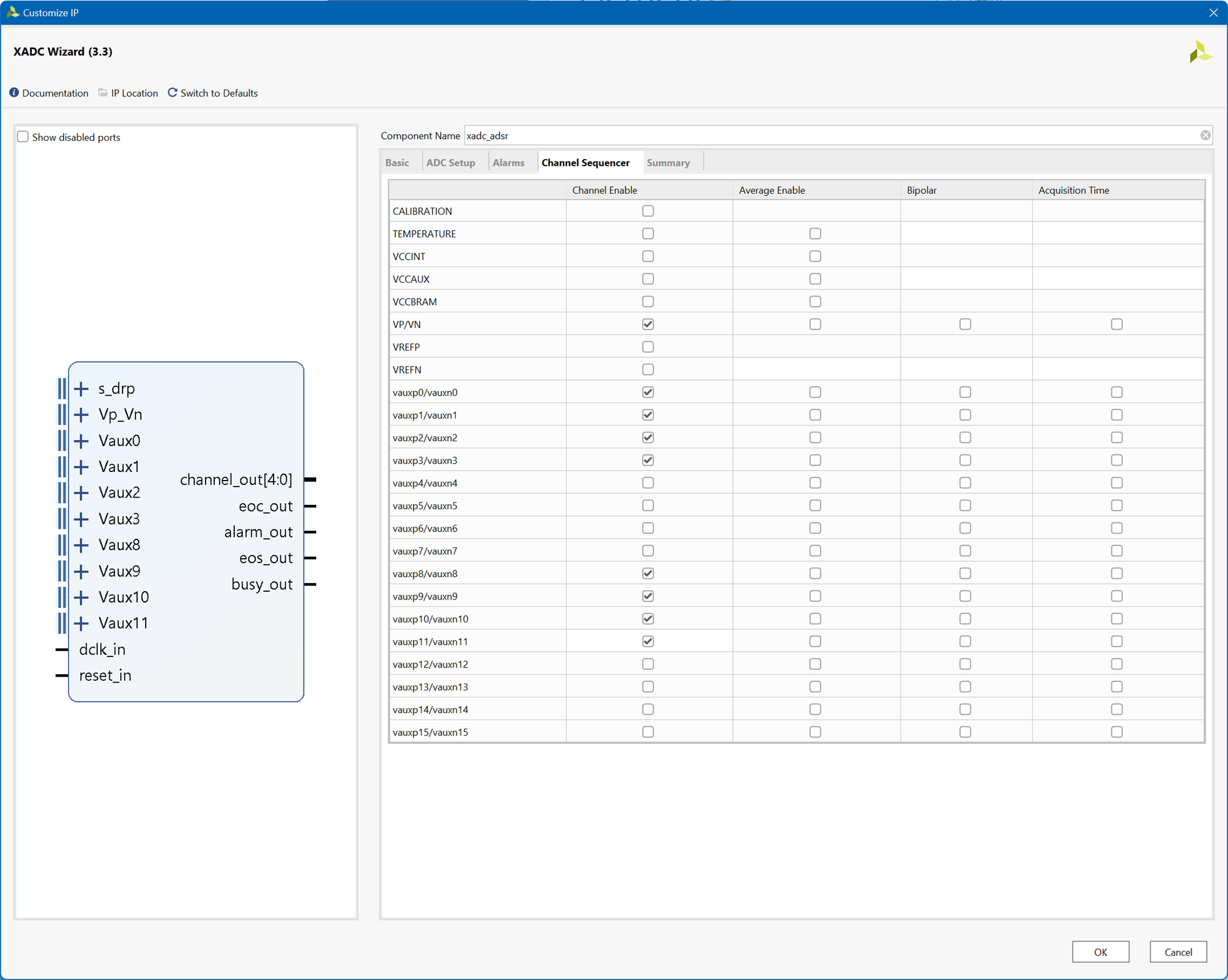
Task: Enable Show disabled ports checkbox
Action: [x=23, y=137]
